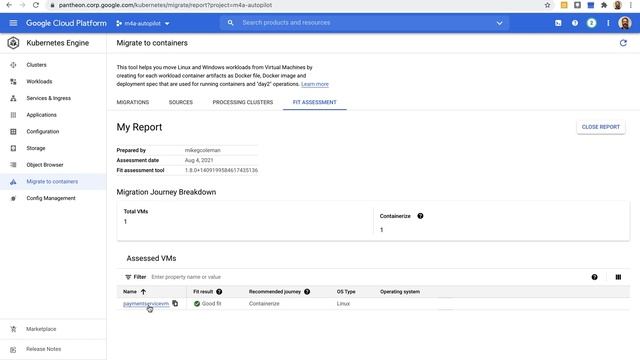Screen dimensions: 640x360
Task: Click the Clusters sidebar icon
Action: pyautogui.click(x=13, y=65)
